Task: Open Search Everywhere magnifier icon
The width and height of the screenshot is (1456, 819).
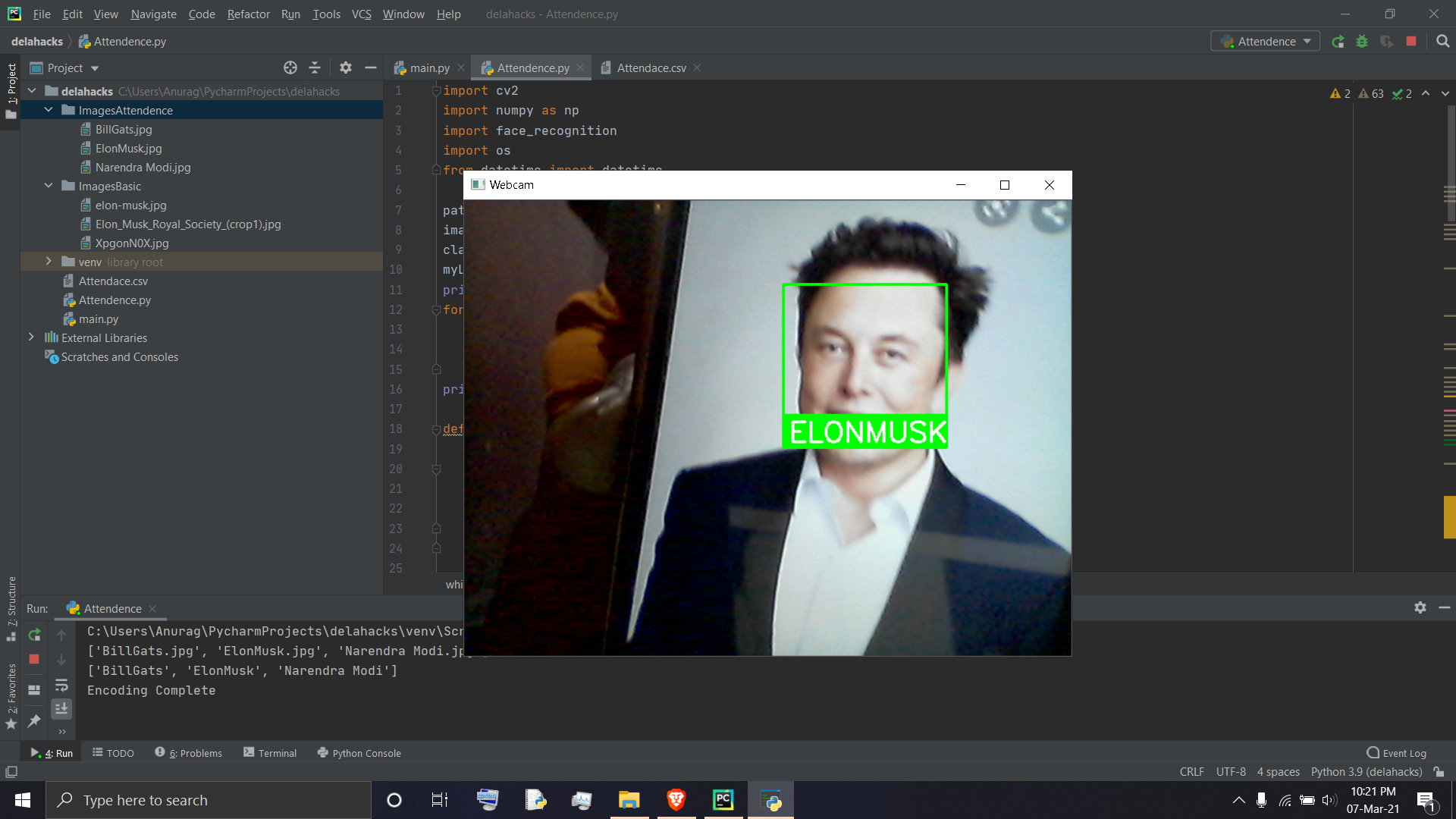Action: (x=1442, y=42)
